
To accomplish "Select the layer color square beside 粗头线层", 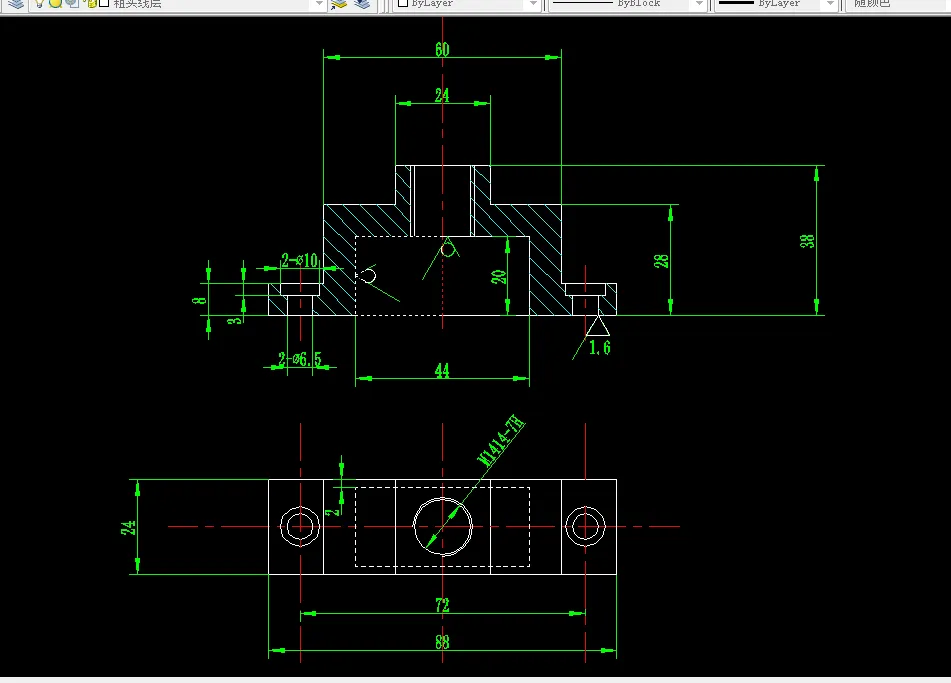I will [104, 4].
